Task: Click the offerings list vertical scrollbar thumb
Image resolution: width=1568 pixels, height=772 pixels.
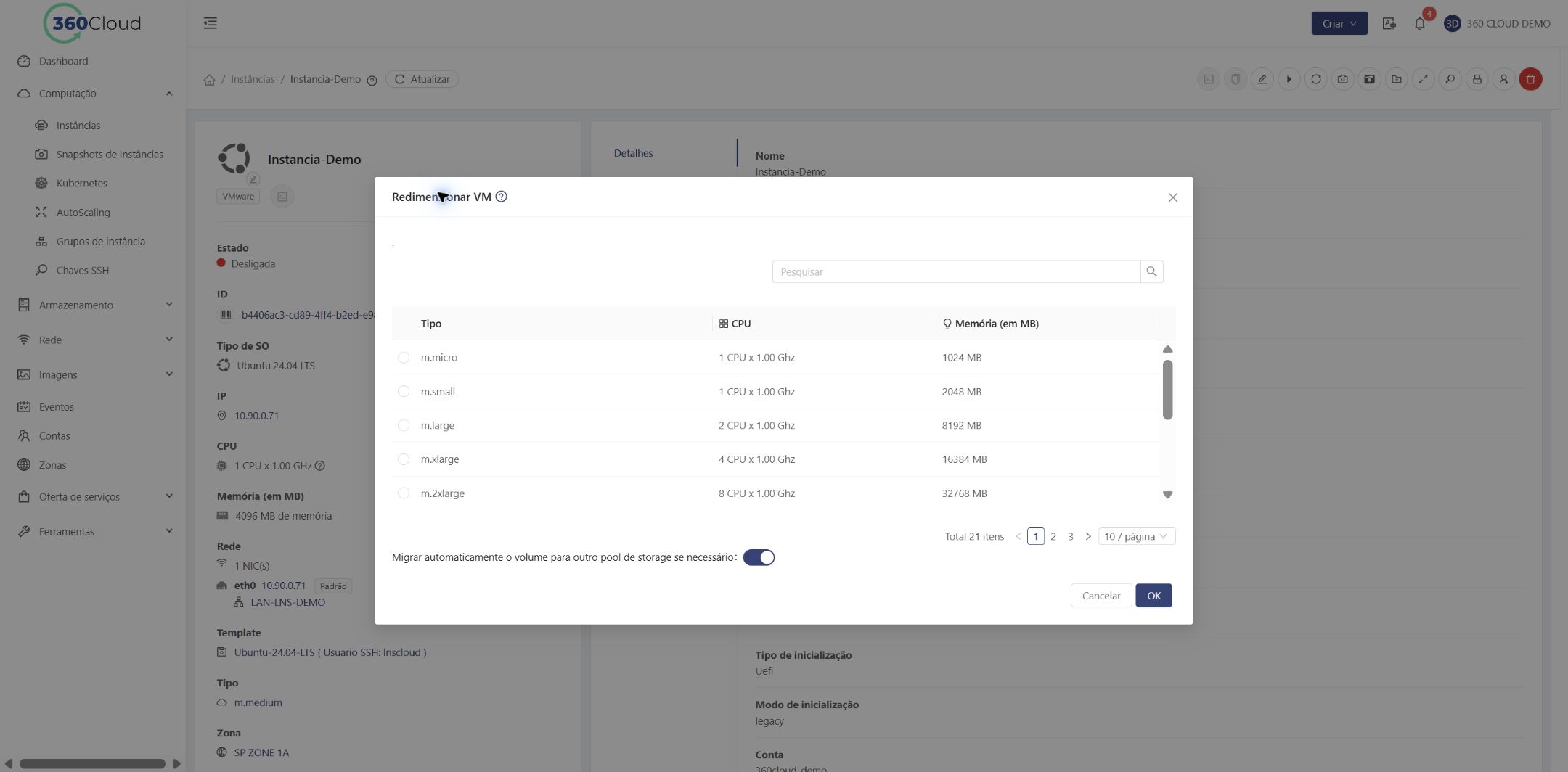Action: click(1167, 390)
